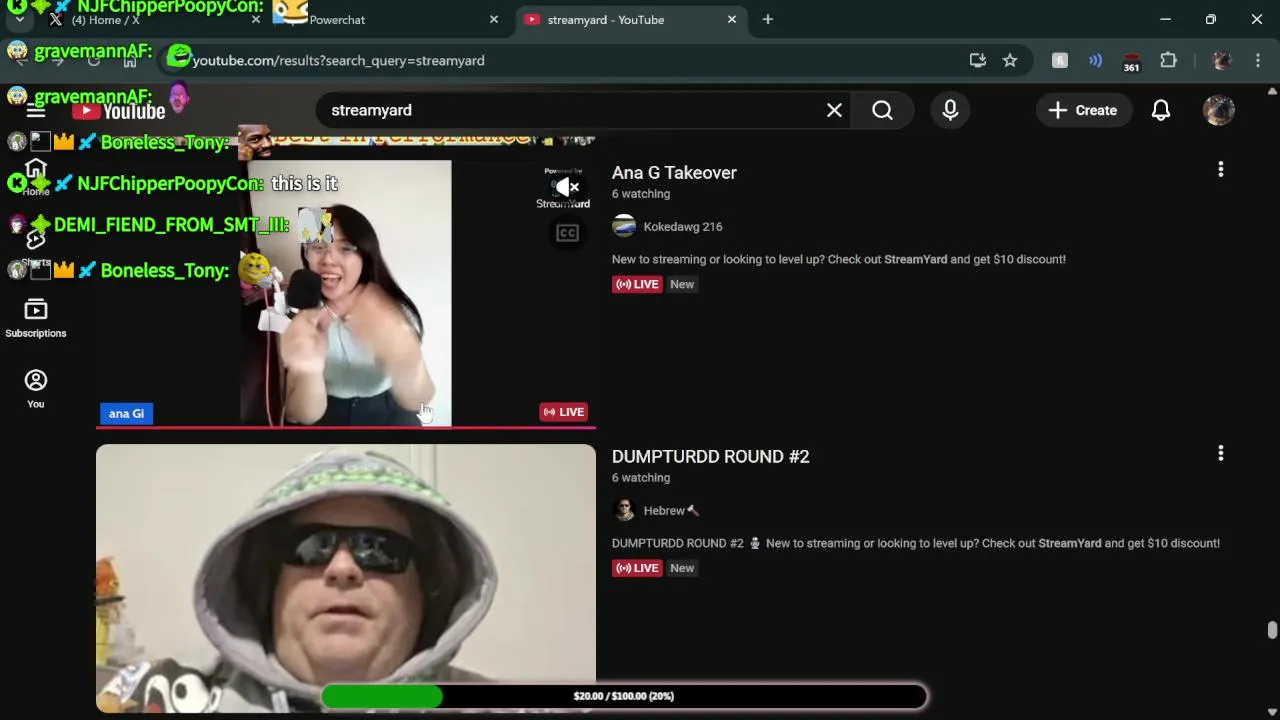The width and height of the screenshot is (1280, 720).
Task: Click the LIVE badge under Ana G Takeover description
Action: click(637, 284)
